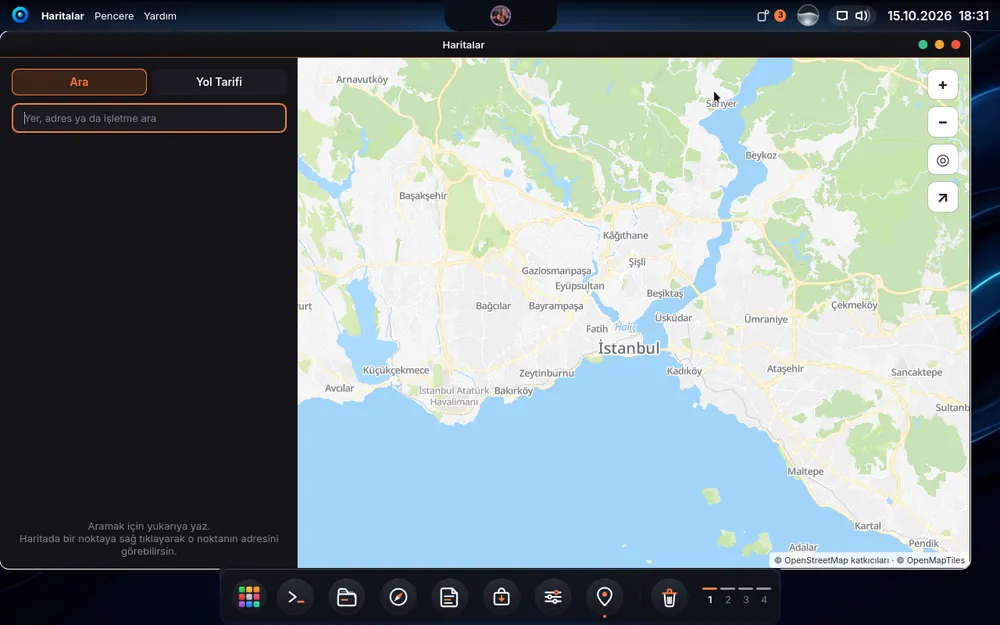The image size is (1000, 625).
Task: Open the Yardım menu
Action: [160, 16]
